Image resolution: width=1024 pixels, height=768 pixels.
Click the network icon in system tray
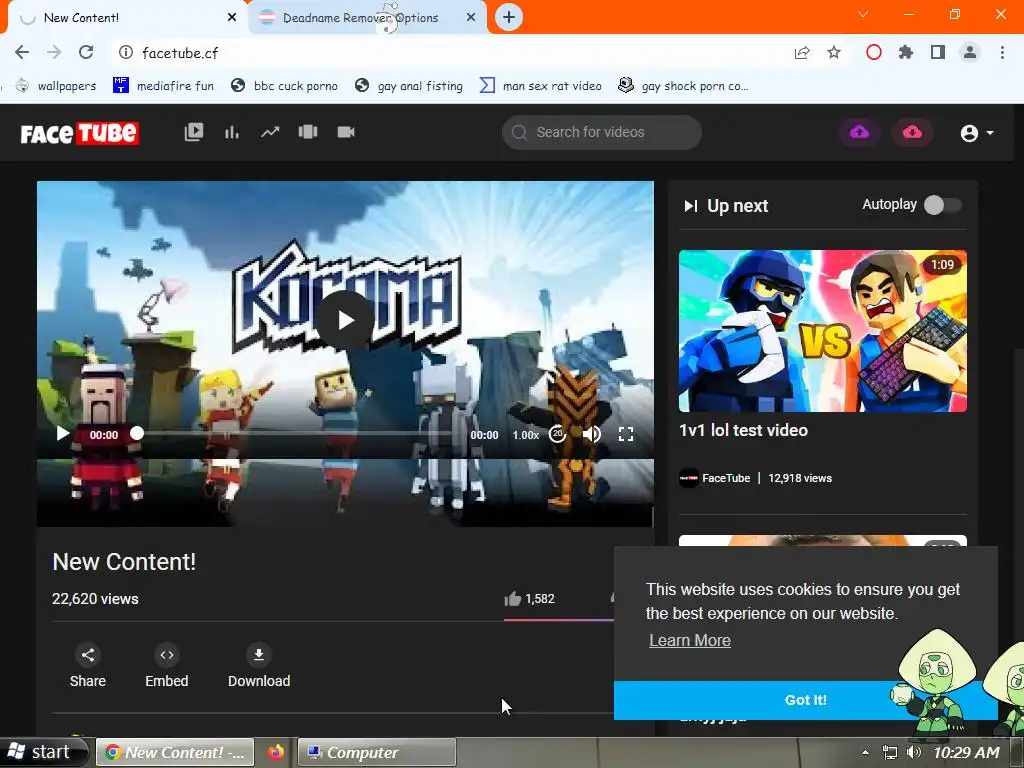click(x=889, y=752)
